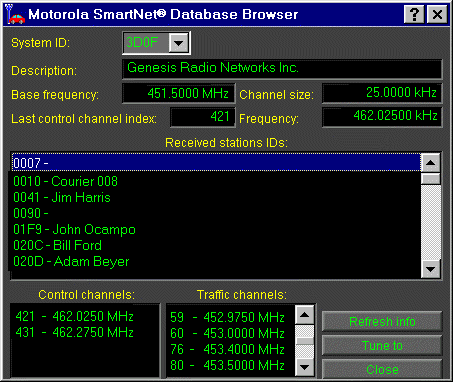The height and width of the screenshot is (382, 453).
Task: Click the Tune to button
Action: (382, 345)
